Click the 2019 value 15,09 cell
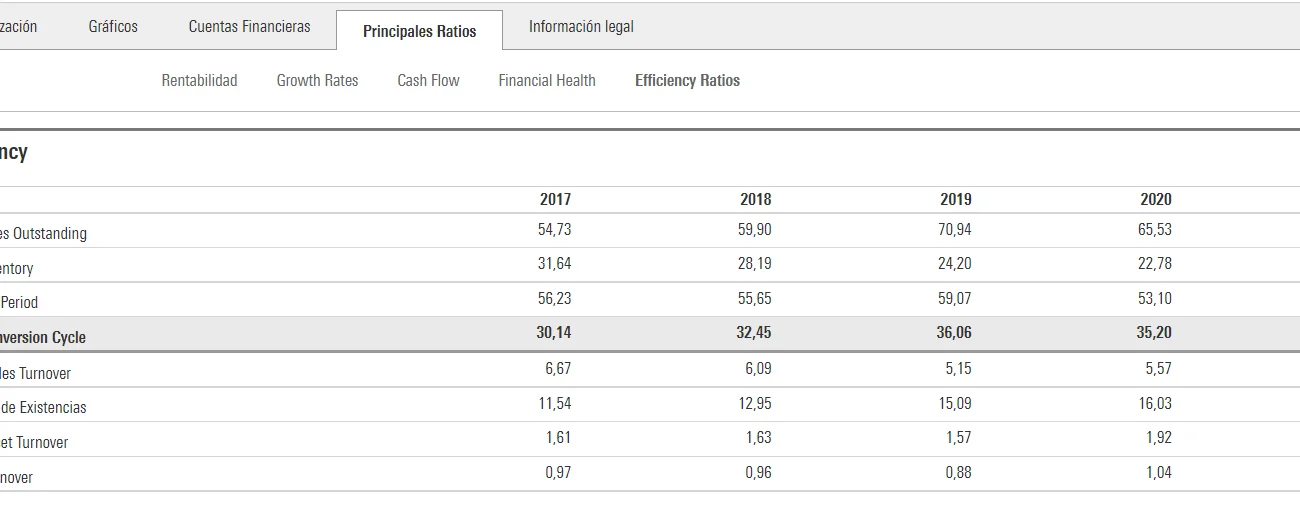This screenshot has width=1300, height=505. (954, 403)
